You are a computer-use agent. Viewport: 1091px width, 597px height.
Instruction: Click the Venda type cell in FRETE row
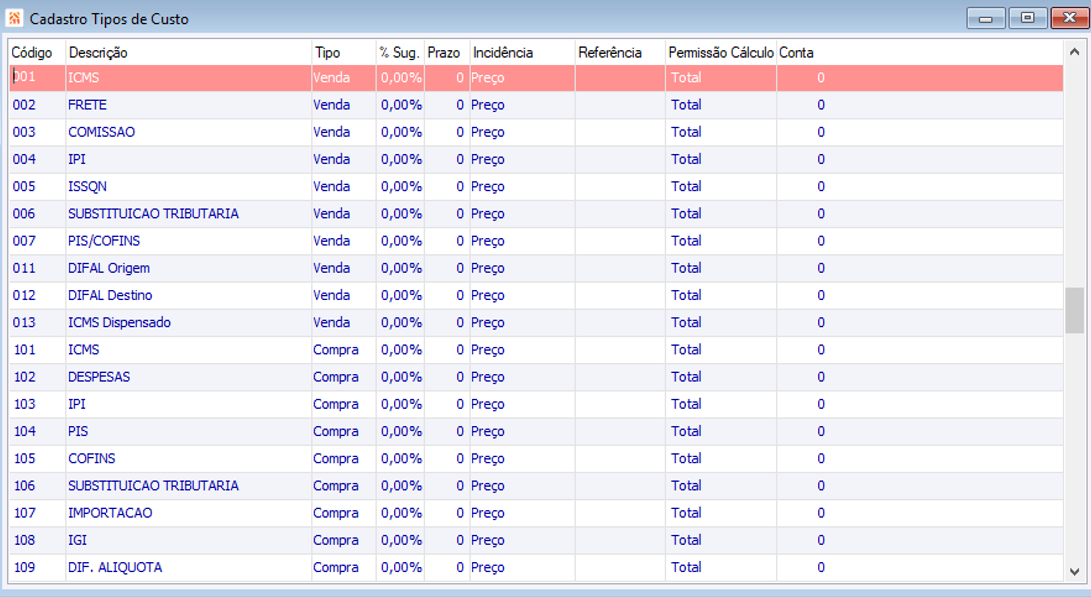344,105
